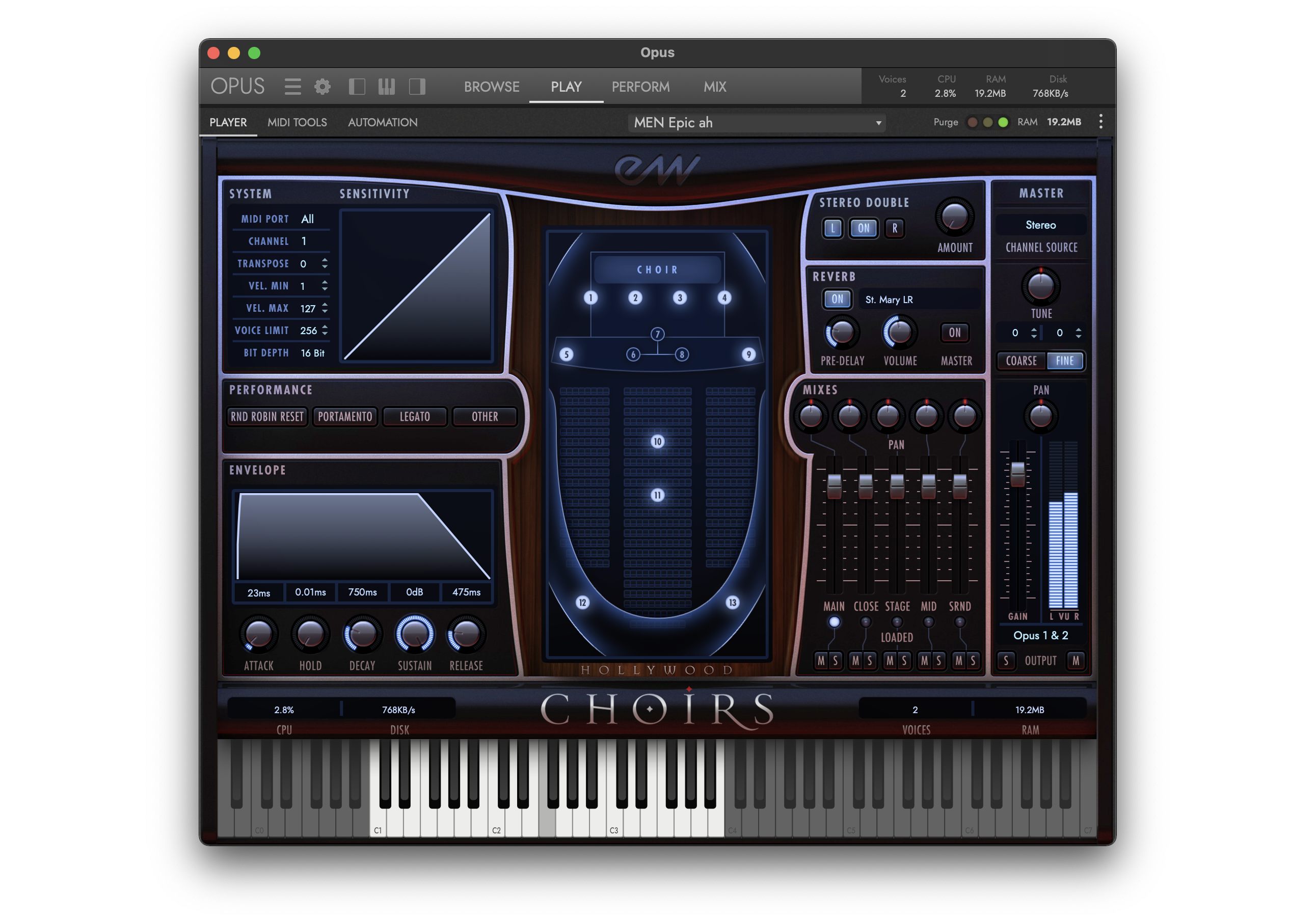Select choir position marker 1
The width and height of the screenshot is (1316, 921).
(x=590, y=297)
